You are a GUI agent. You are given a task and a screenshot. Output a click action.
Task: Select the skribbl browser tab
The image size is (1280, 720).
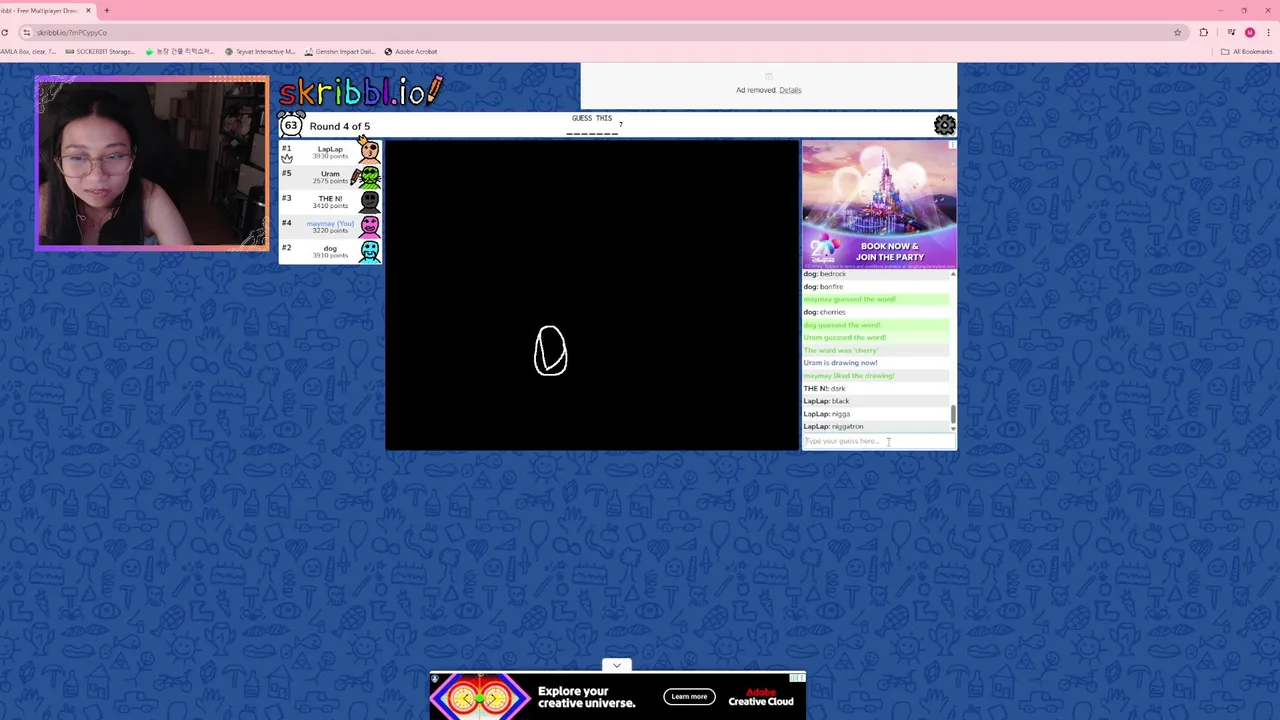coord(45,10)
